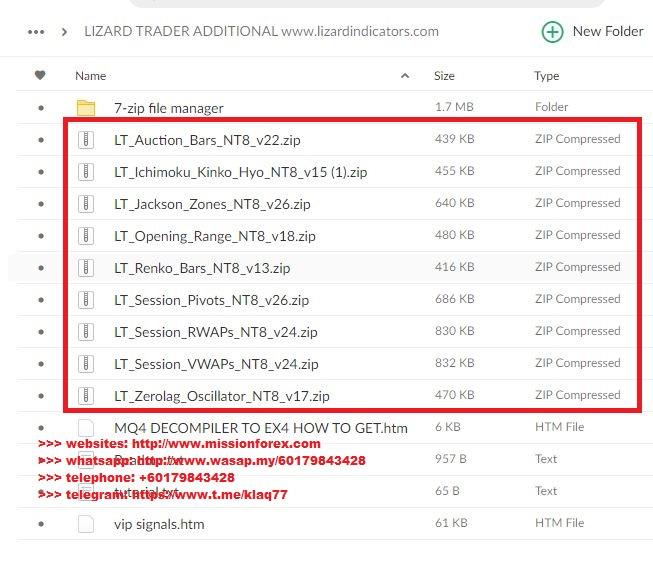Click zip icon for LT_Jackson_Zones_NT8_v26.zip

[x=86, y=204]
